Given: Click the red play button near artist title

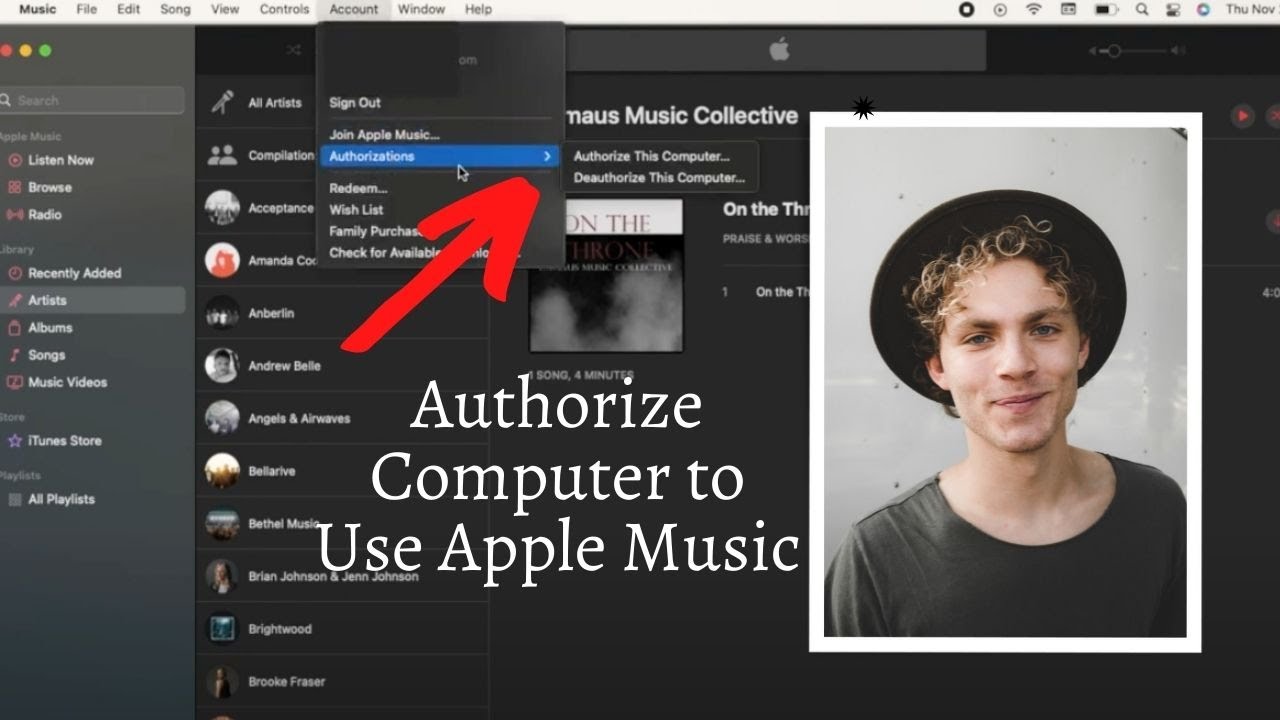Looking at the screenshot, I should pos(1242,116).
